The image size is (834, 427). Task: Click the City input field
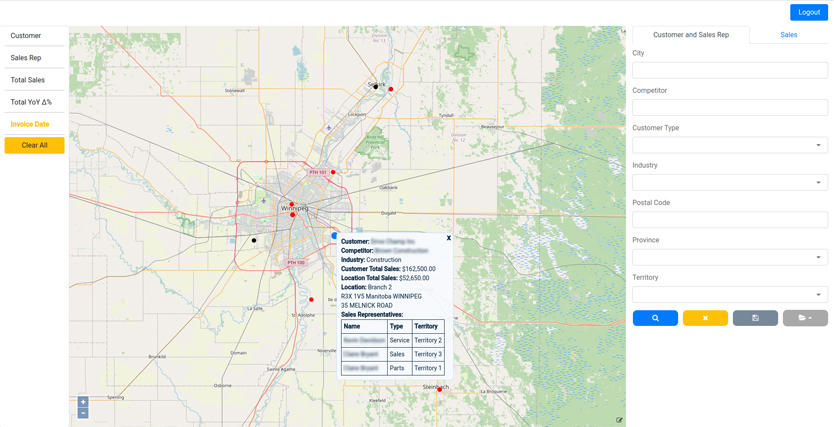pyautogui.click(x=730, y=70)
